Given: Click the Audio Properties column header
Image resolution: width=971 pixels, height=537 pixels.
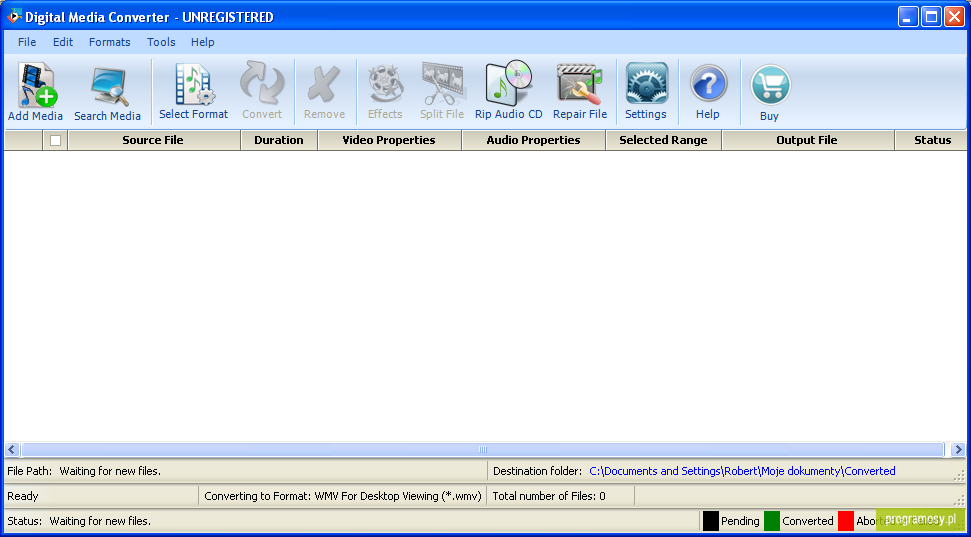Looking at the screenshot, I should coord(533,140).
